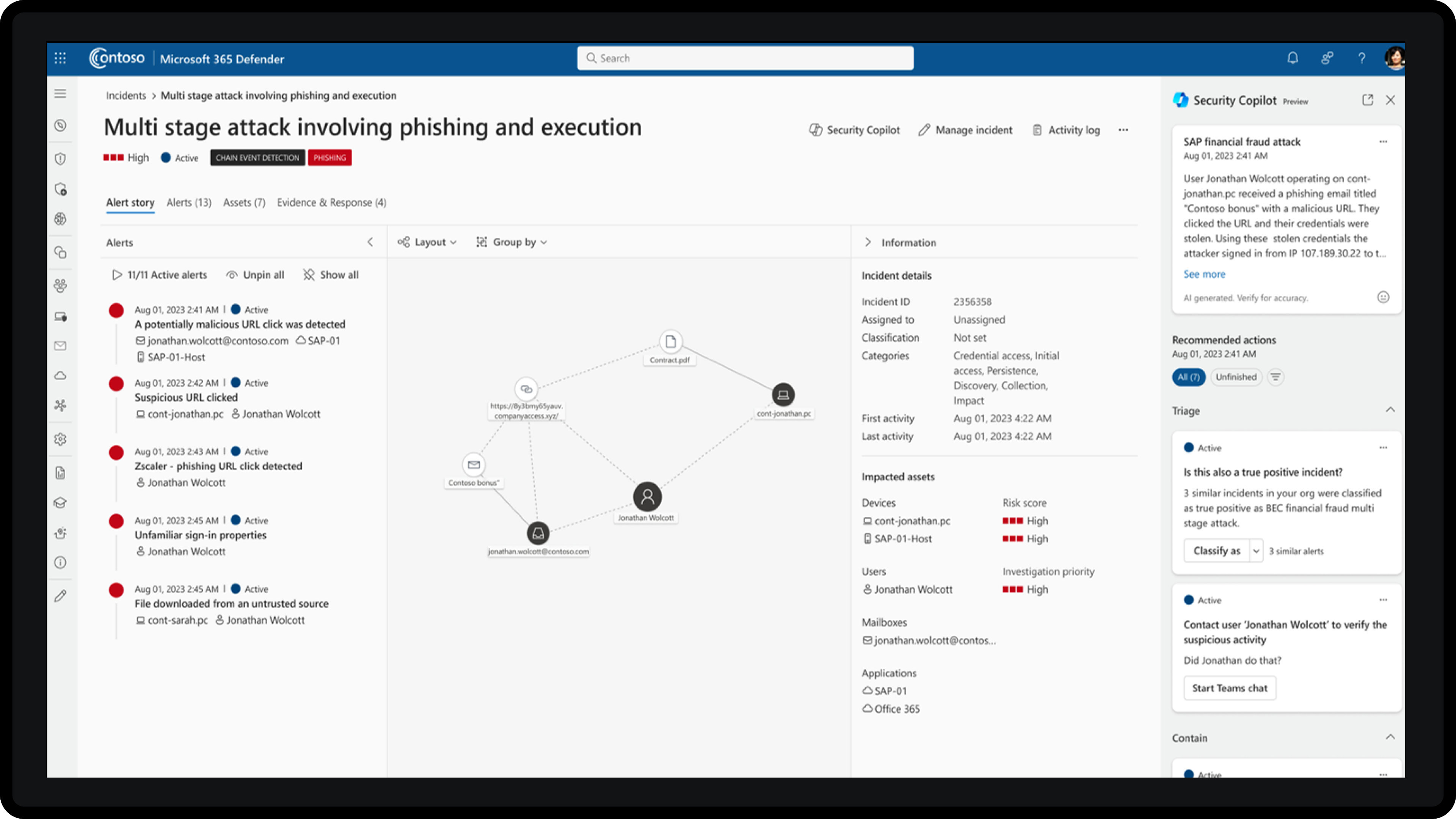Click the cont-jonathan.pc device node in graph
1456x819 pixels.
click(783, 395)
